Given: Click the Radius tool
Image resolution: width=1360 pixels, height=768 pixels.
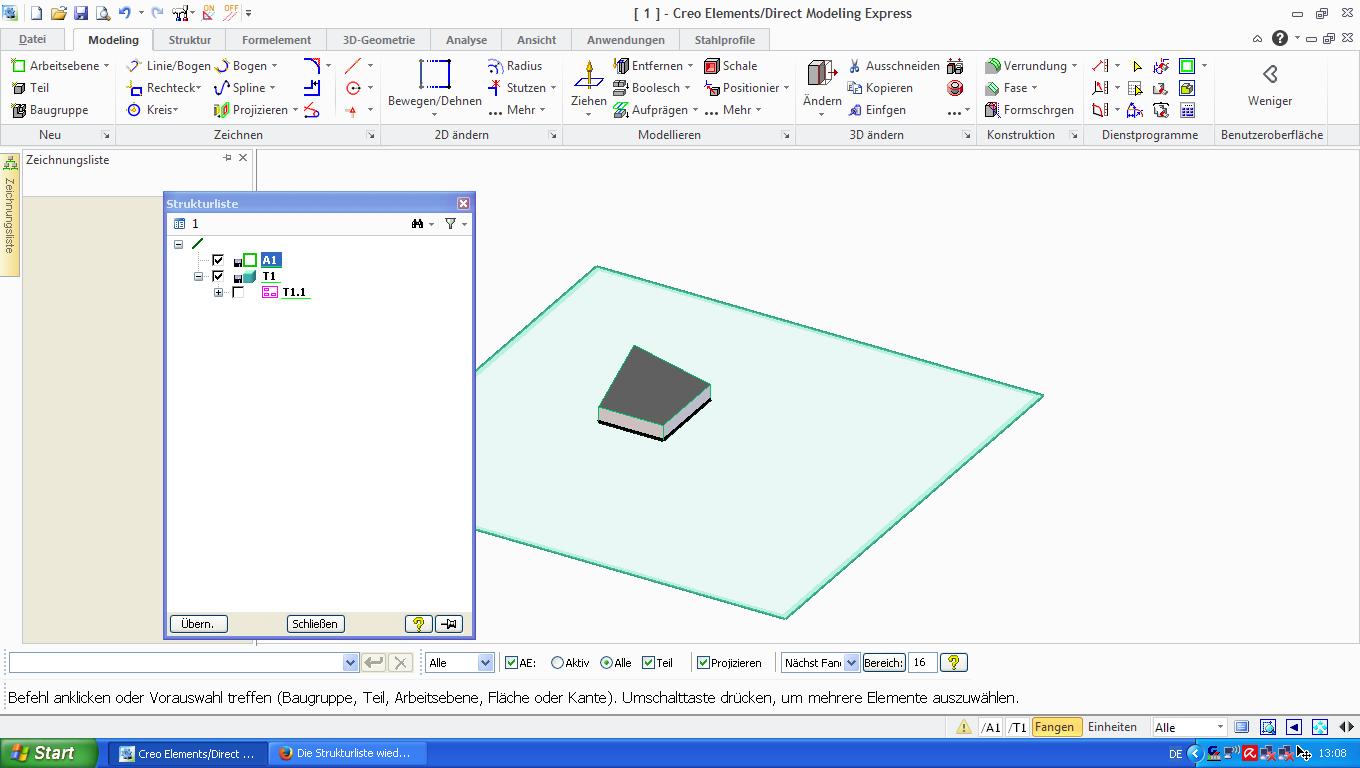Looking at the screenshot, I should click(x=515, y=66).
